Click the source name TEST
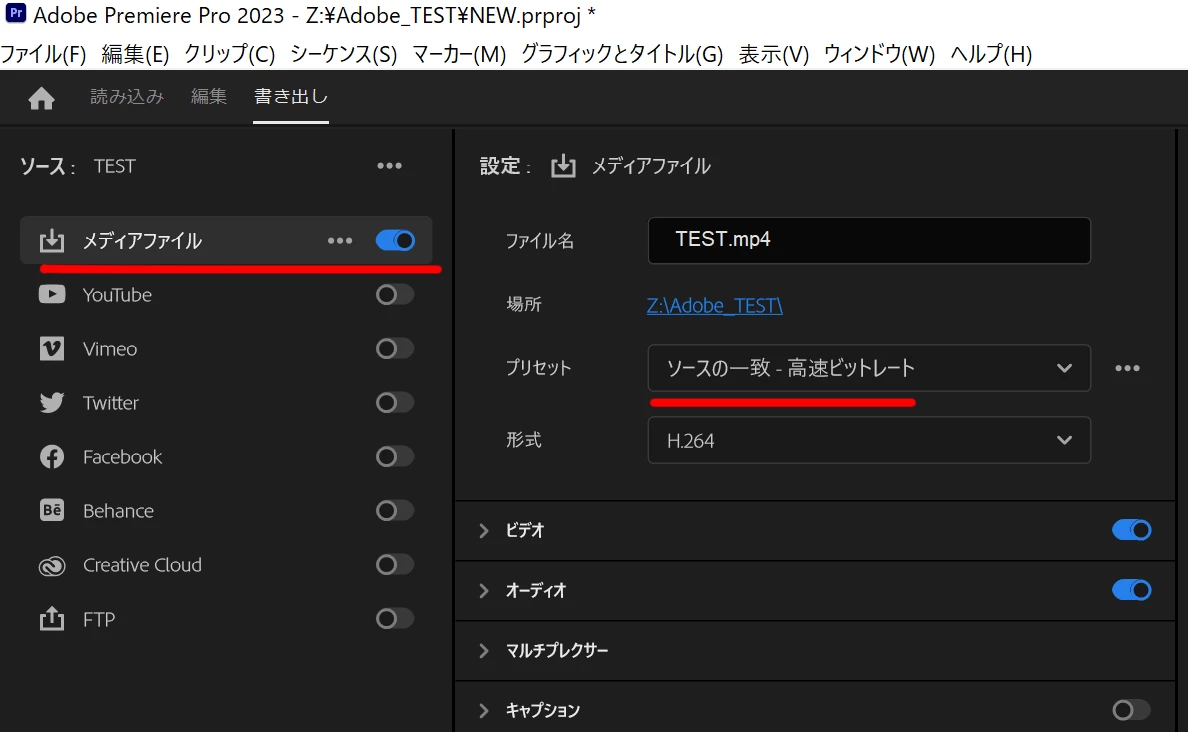This screenshot has width=1188, height=732. pyautogui.click(x=114, y=166)
